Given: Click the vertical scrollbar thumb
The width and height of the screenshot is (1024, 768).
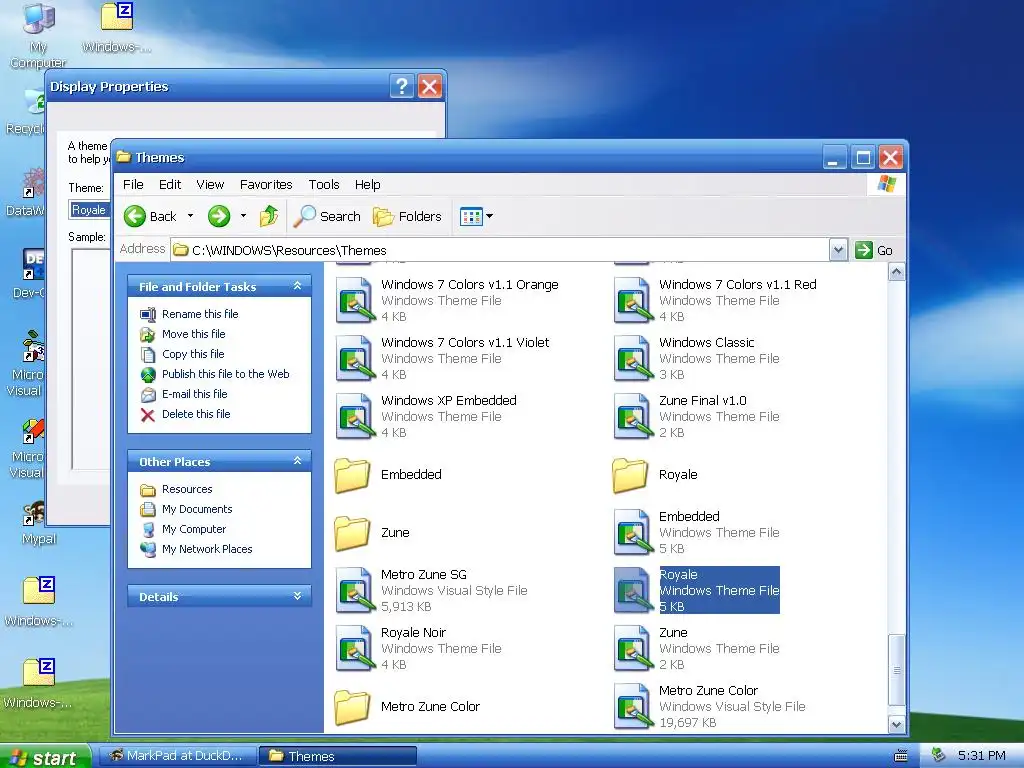Looking at the screenshot, I should [x=897, y=670].
